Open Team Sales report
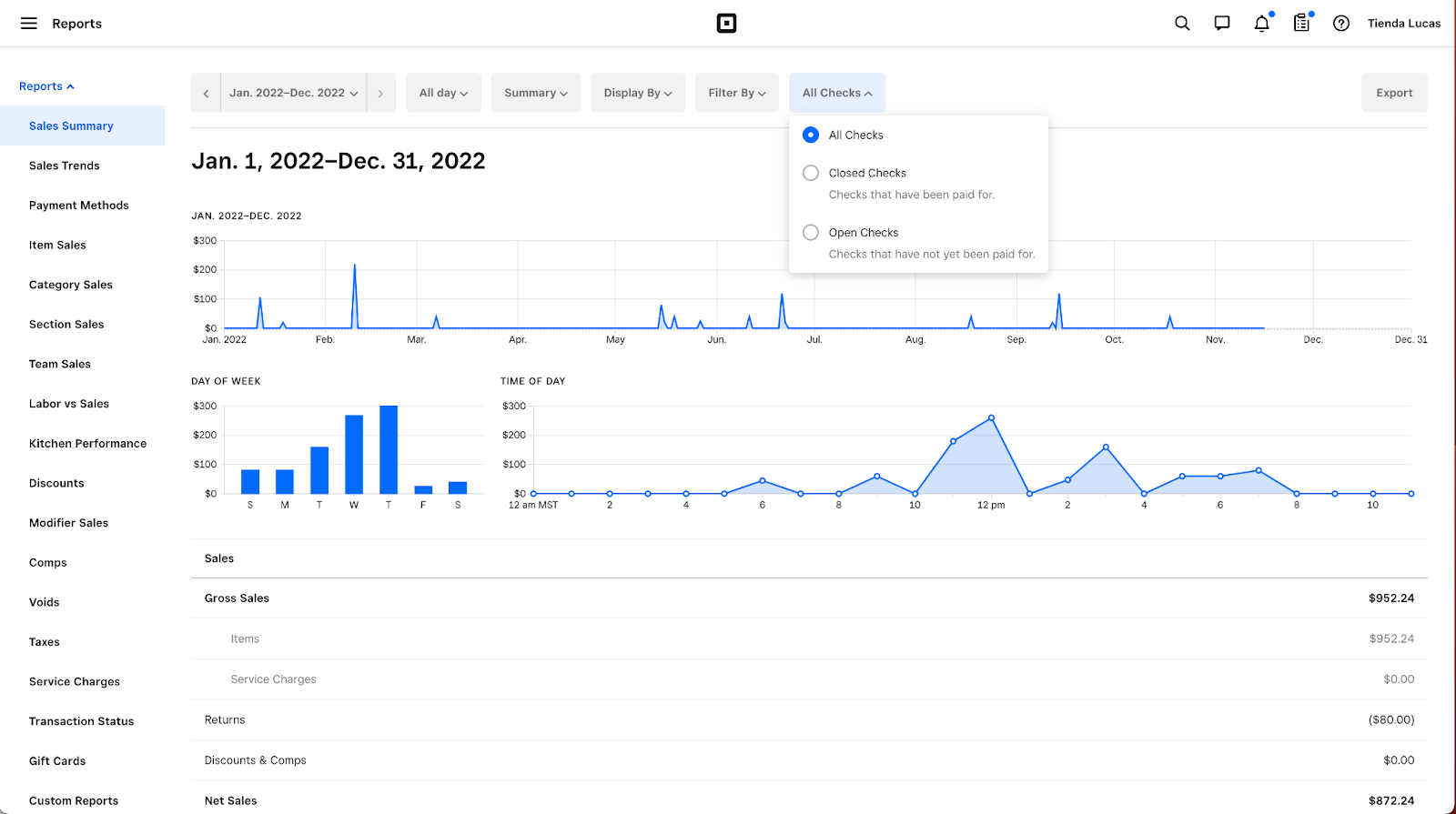 click(x=60, y=364)
